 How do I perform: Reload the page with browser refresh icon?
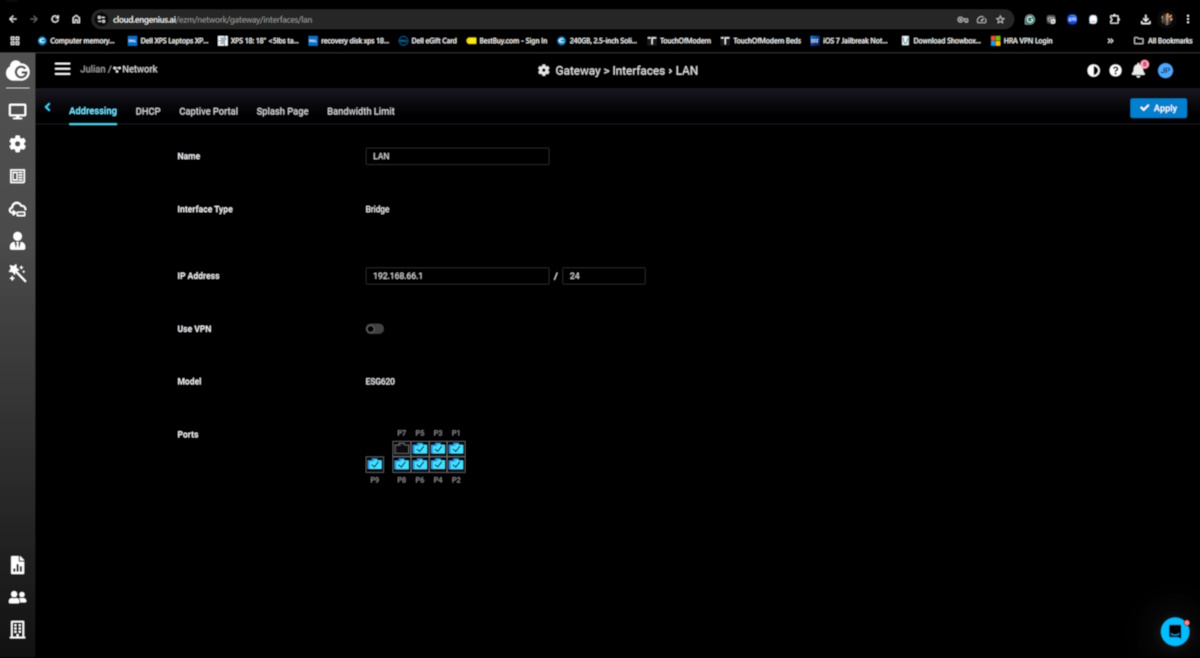tap(55, 19)
